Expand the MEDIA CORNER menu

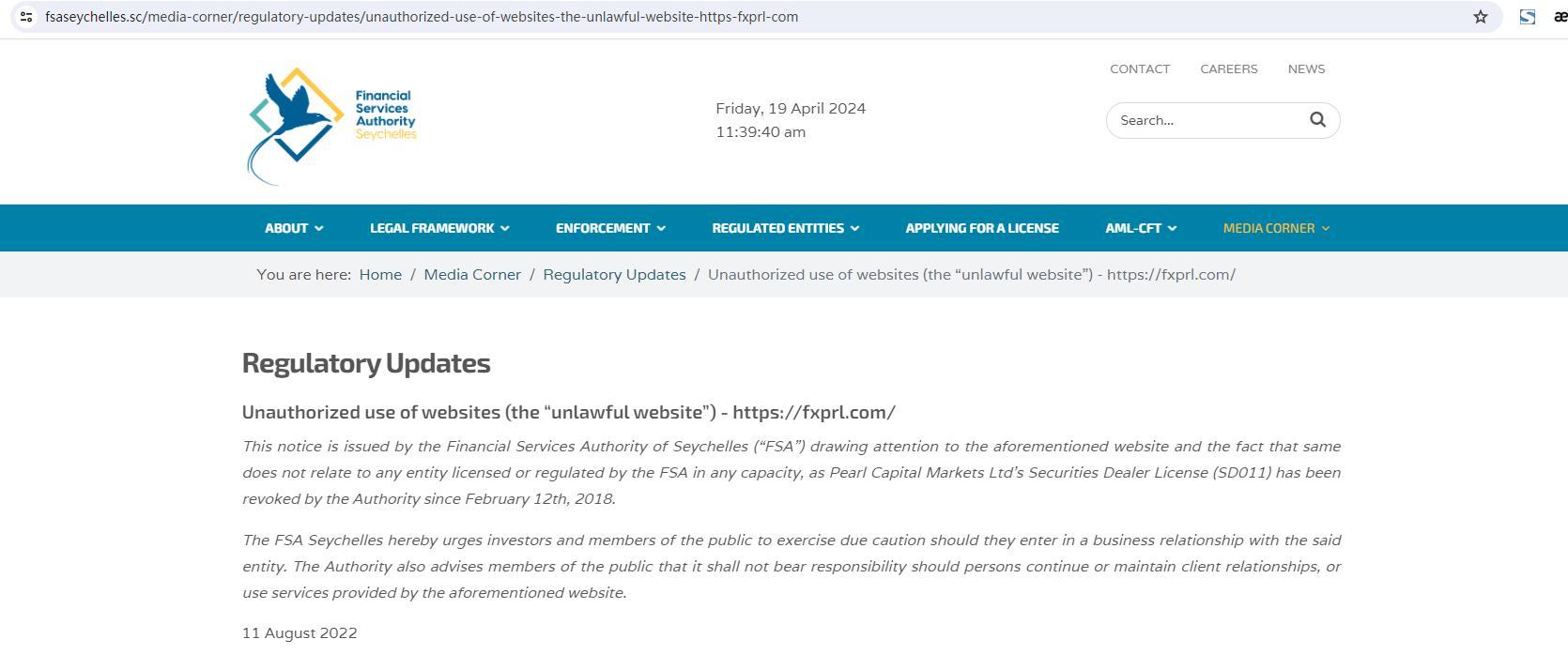1276,228
